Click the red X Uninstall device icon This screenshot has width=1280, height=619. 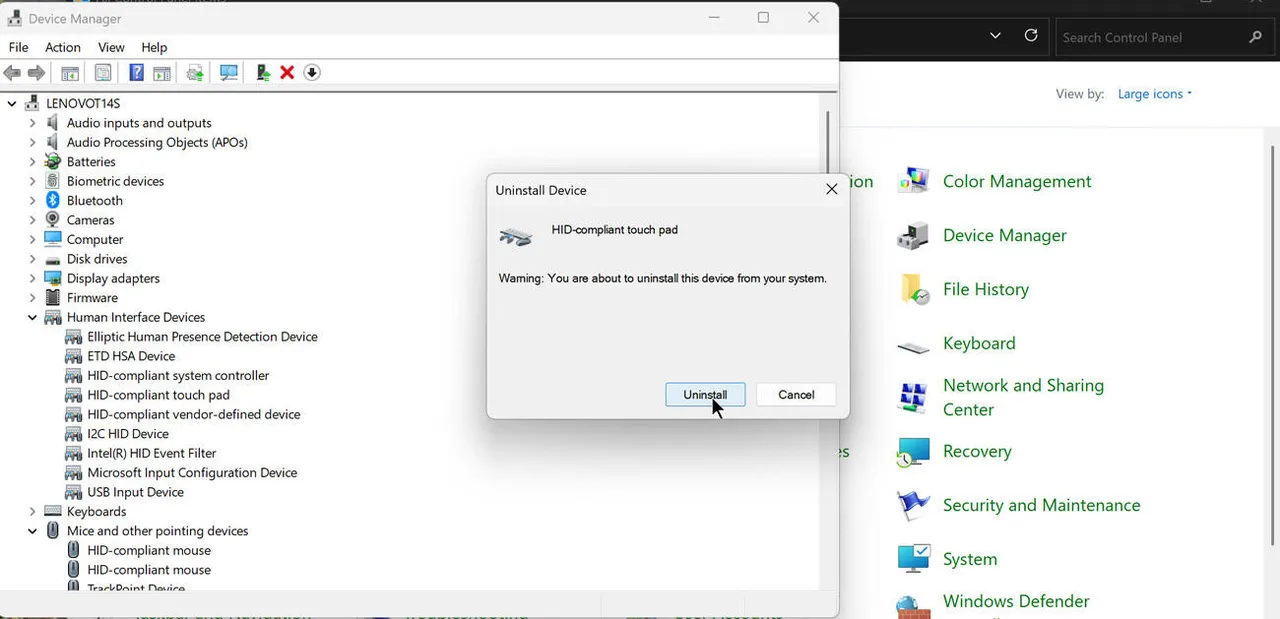[289, 72]
